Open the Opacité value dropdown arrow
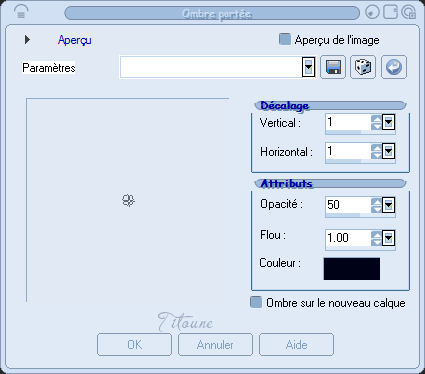This screenshot has height=374, width=425. pyautogui.click(x=388, y=205)
